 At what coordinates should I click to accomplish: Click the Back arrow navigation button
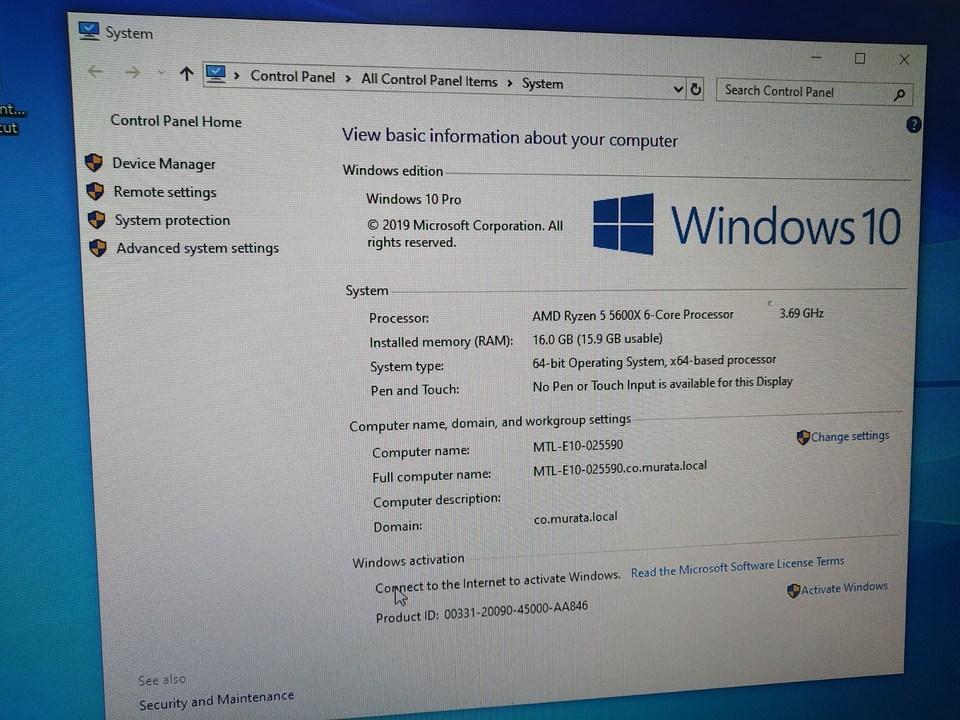[x=96, y=71]
